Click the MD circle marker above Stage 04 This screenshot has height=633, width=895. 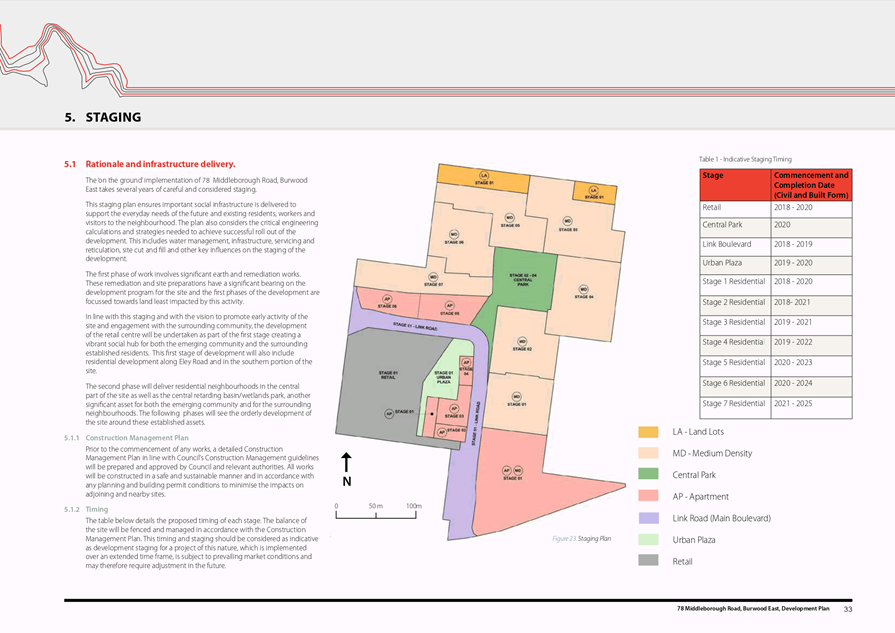tap(583, 289)
